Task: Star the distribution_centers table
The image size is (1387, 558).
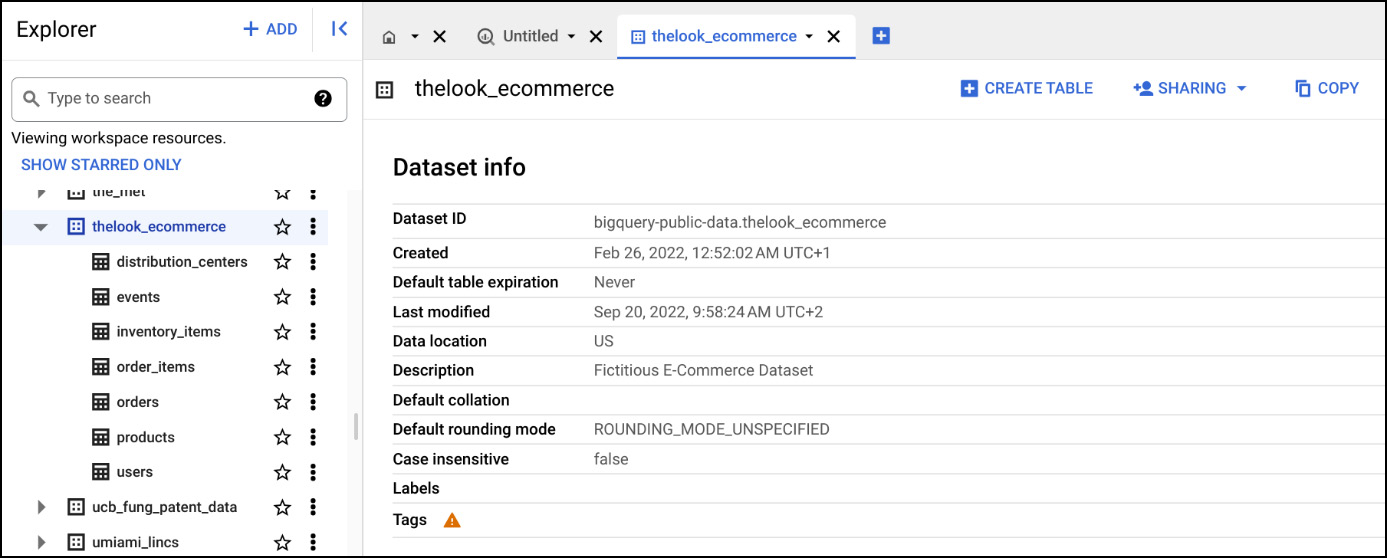Action: click(283, 262)
